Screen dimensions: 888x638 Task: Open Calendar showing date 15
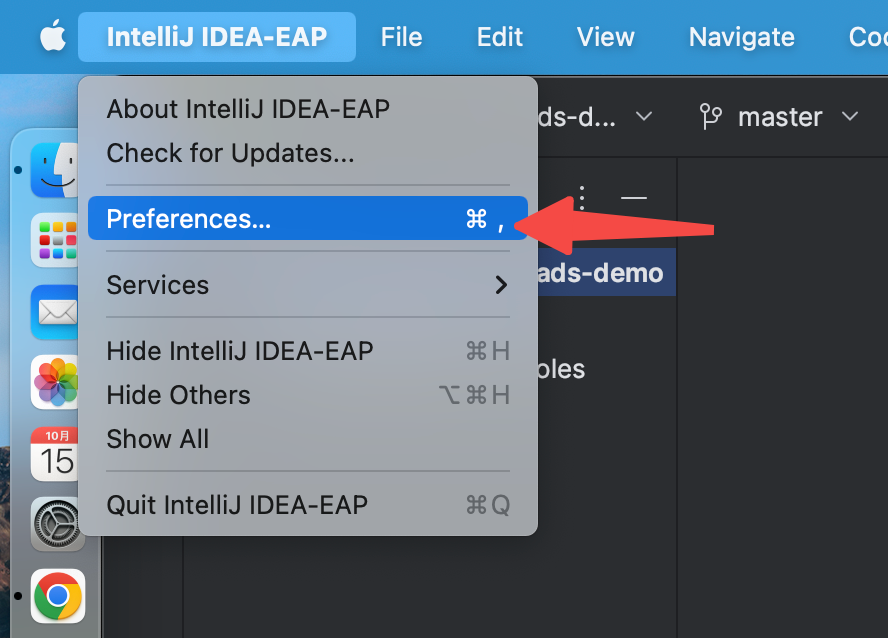pos(55,453)
